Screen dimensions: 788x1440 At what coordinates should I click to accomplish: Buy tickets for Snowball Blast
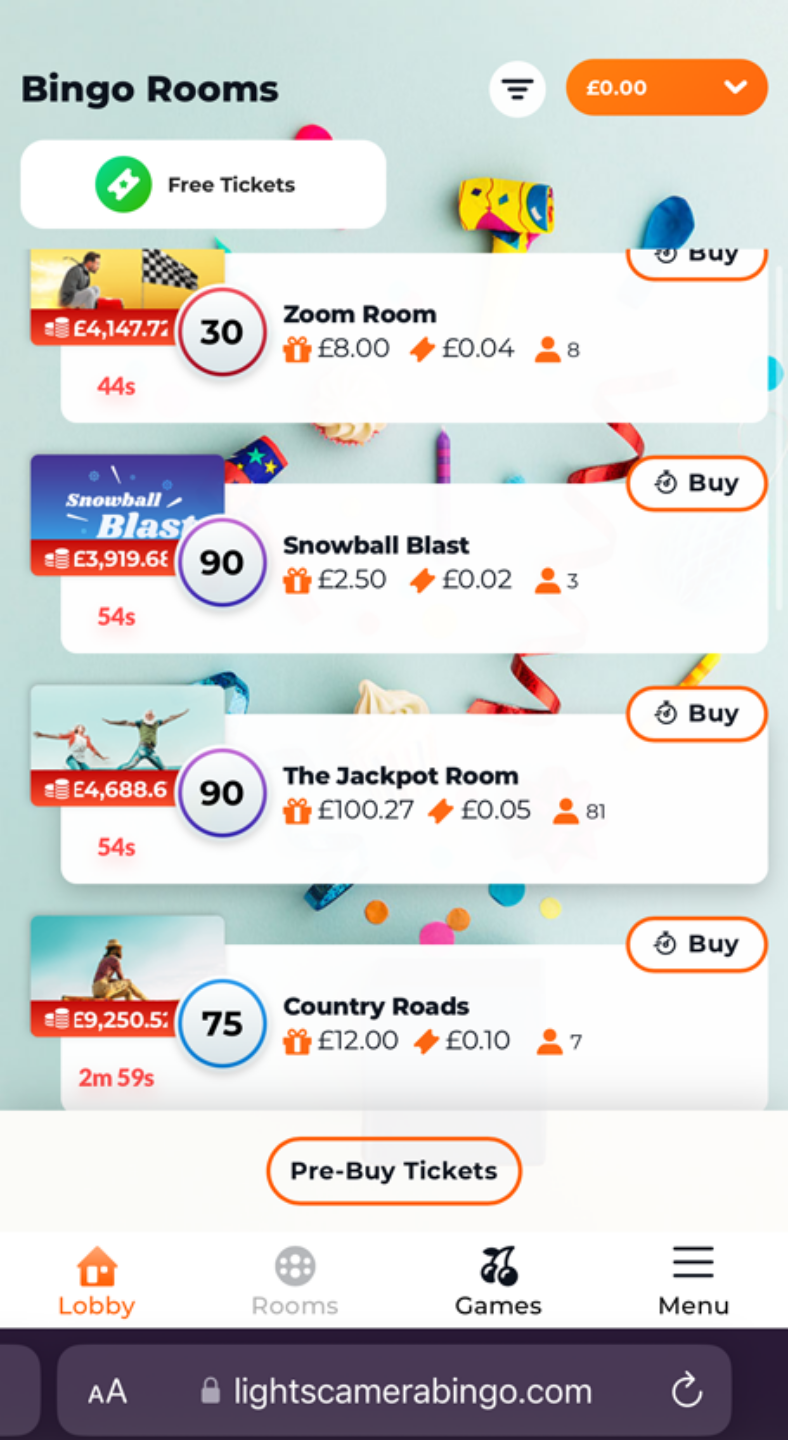tap(697, 483)
